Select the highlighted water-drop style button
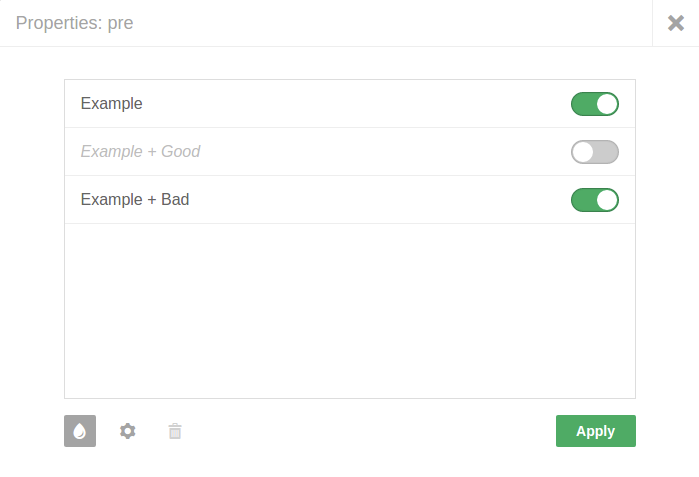 [x=80, y=431]
